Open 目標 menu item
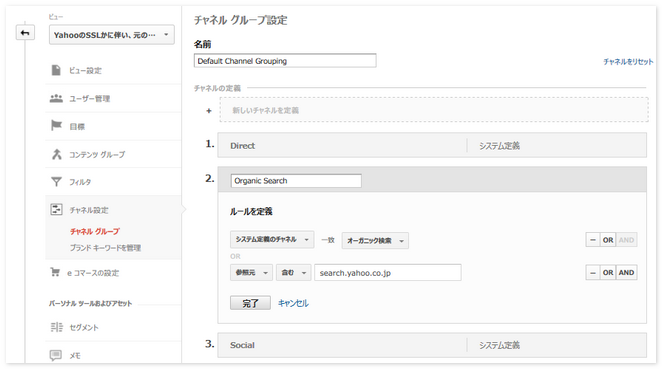662x369 pixels. coord(77,127)
